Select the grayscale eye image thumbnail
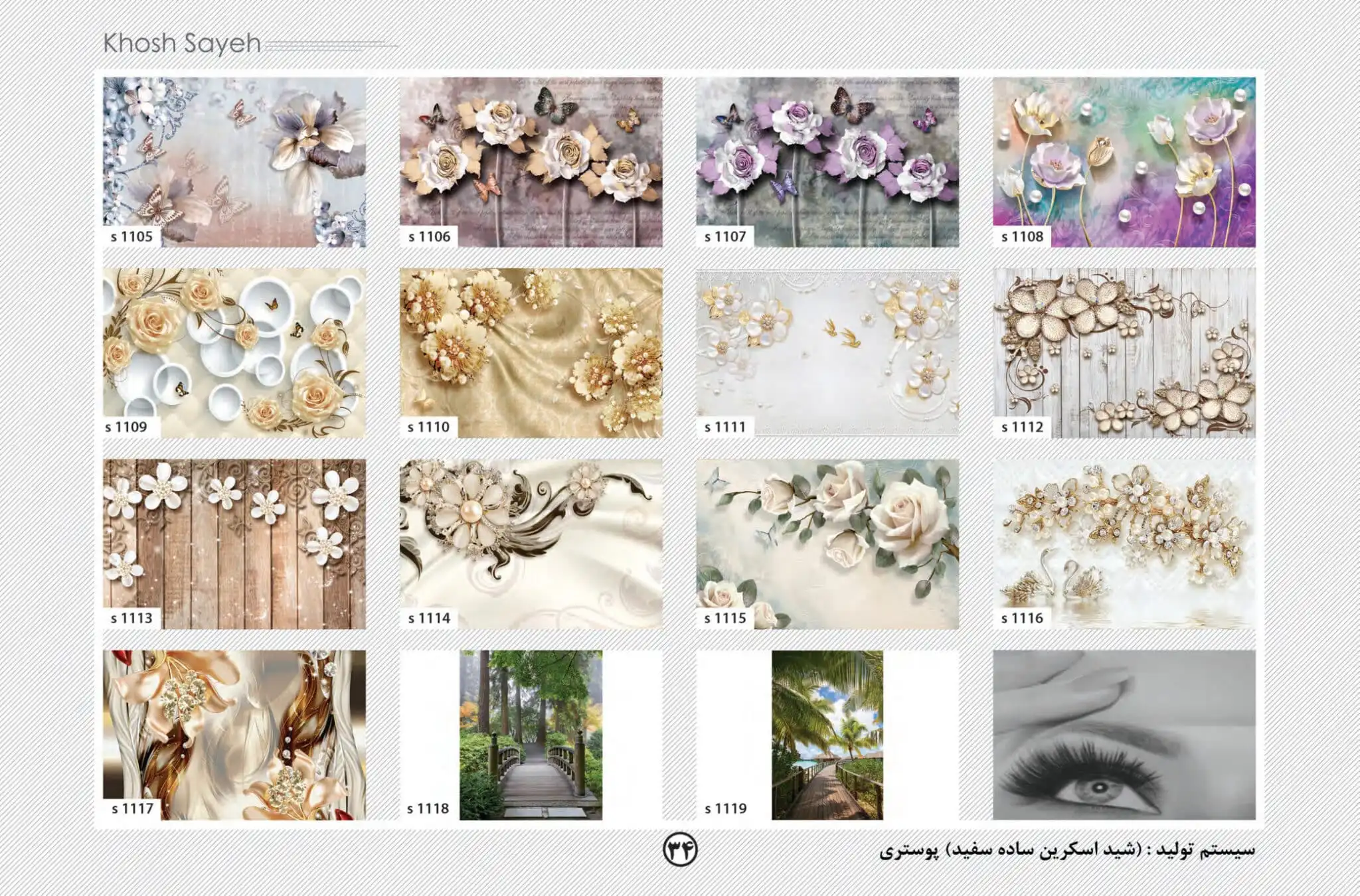The image size is (1360, 896). [x=1124, y=735]
